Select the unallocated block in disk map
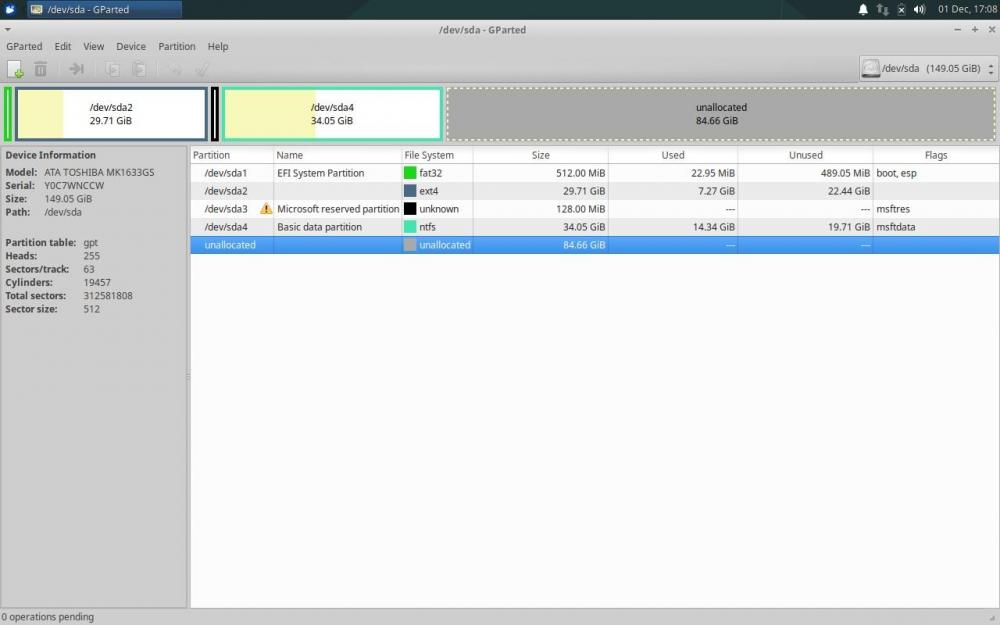This screenshot has width=1000, height=625. pos(721,114)
